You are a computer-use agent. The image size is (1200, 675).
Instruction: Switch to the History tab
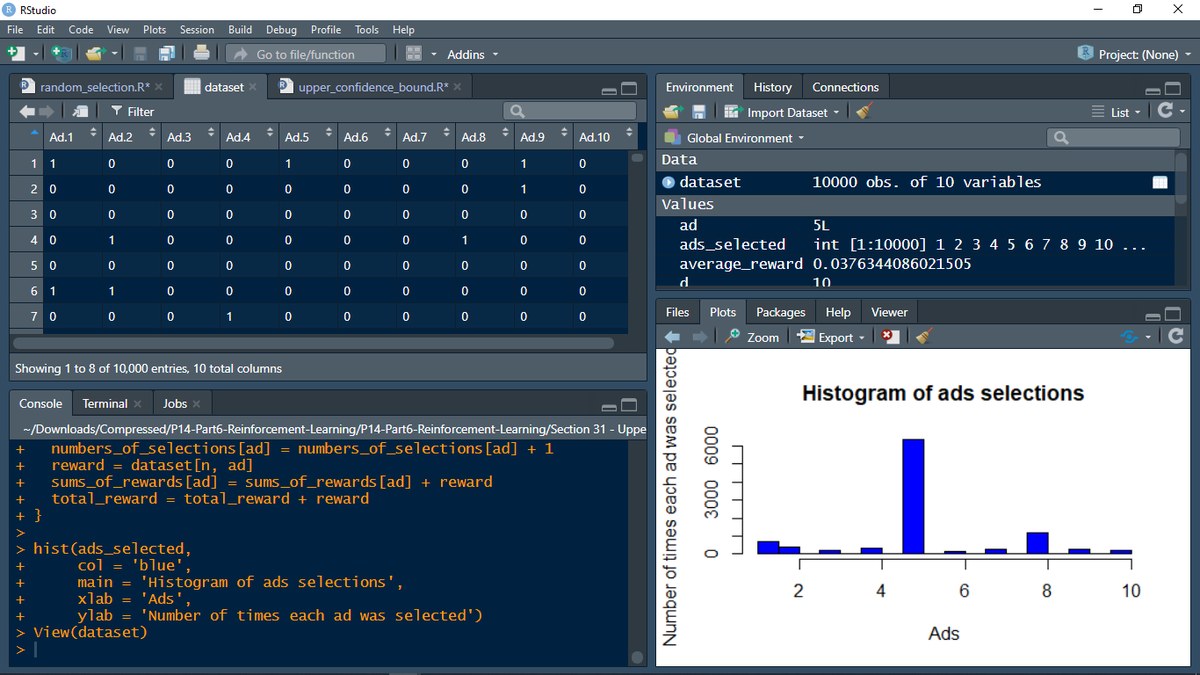[772, 87]
